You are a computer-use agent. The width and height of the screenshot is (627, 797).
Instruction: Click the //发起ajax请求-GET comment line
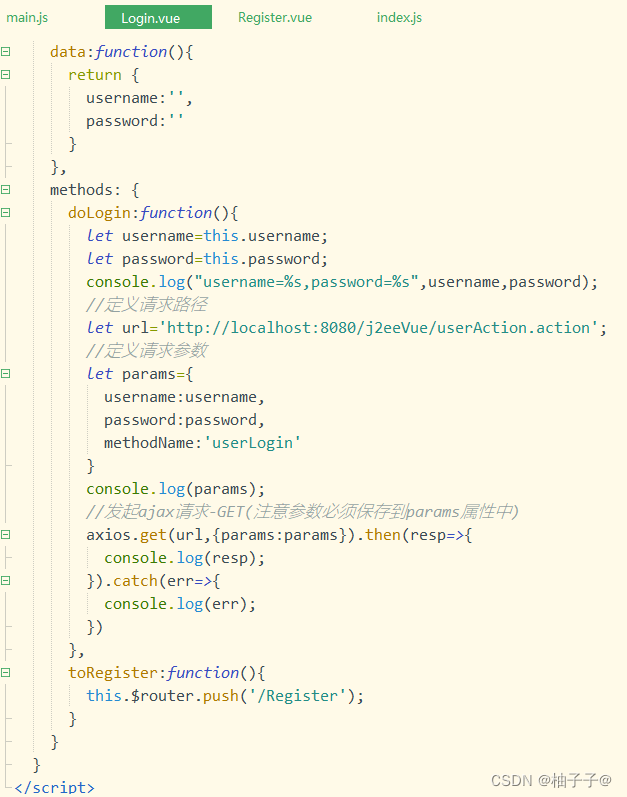(x=302, y=511)
